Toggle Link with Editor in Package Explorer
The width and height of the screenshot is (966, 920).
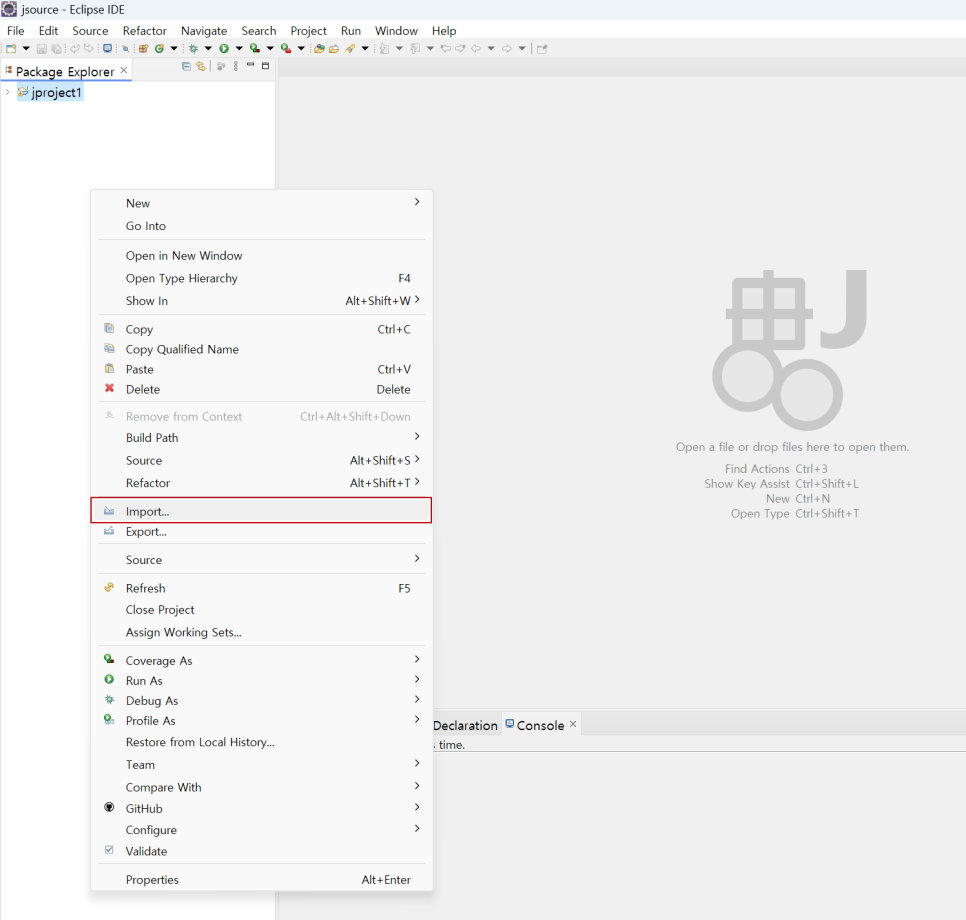pyautogui.click(x=201, y=66)
